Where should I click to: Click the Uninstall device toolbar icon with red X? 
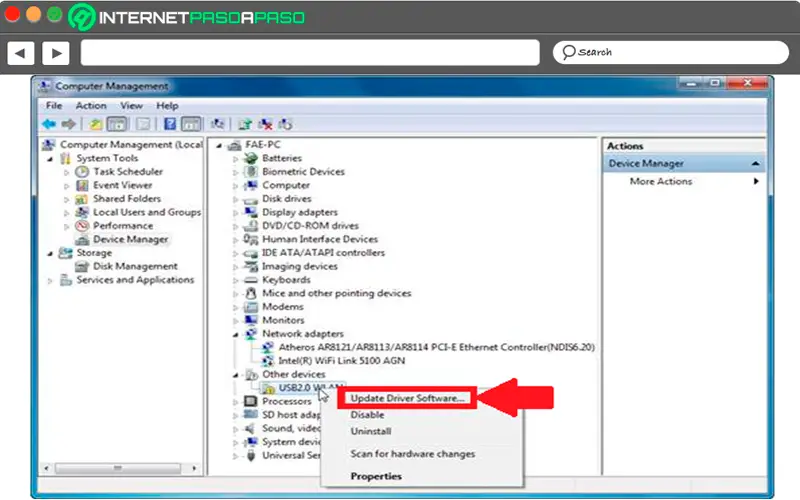click(x=265, y=124)
